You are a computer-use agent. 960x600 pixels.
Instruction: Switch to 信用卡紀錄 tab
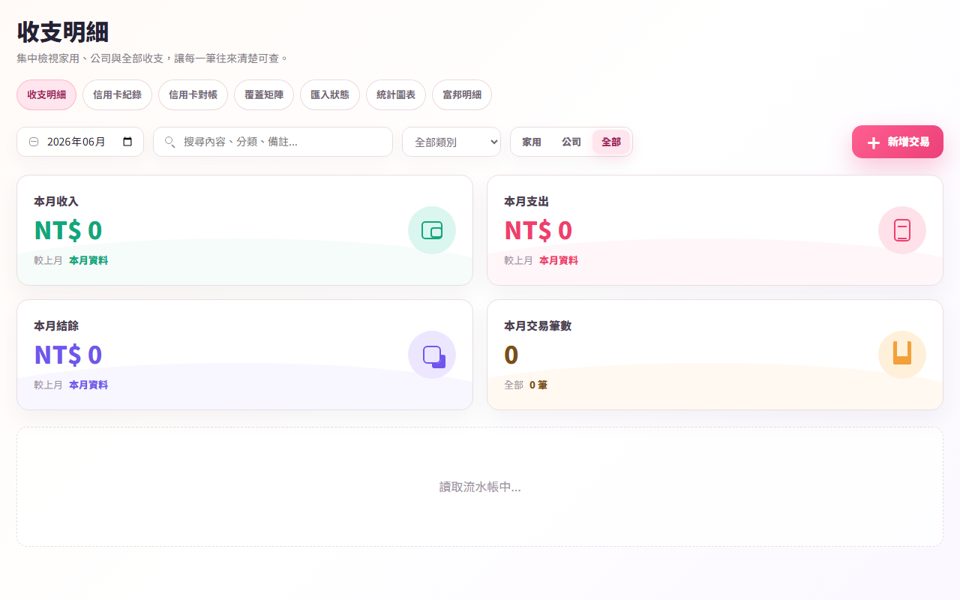click(117, 95)
